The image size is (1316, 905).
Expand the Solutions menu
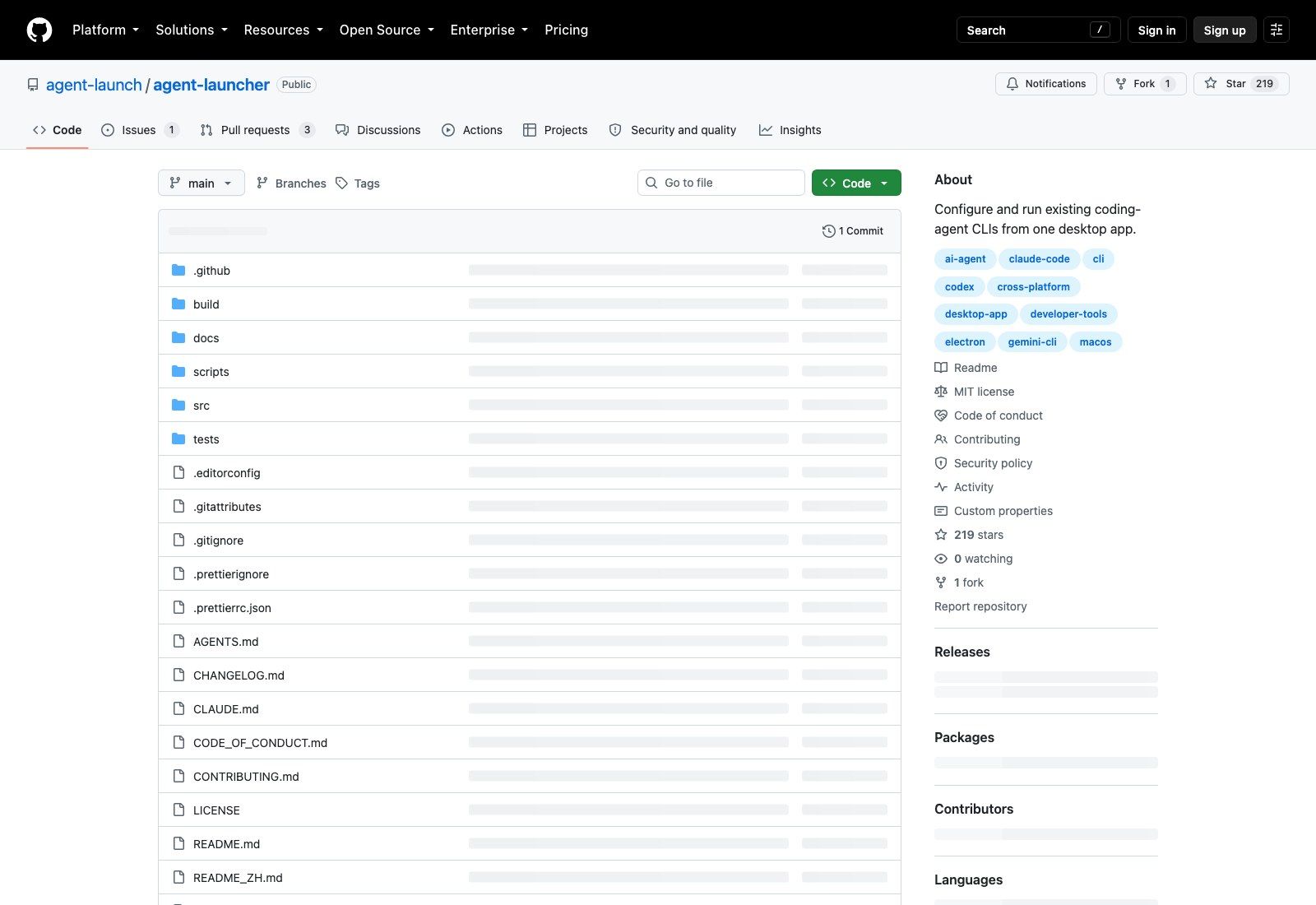[x=192, y=30]
